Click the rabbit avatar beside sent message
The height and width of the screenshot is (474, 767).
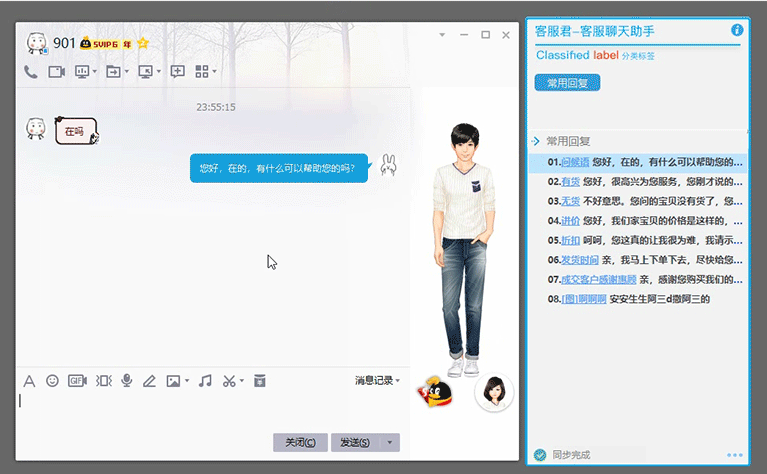coord(388,165)
